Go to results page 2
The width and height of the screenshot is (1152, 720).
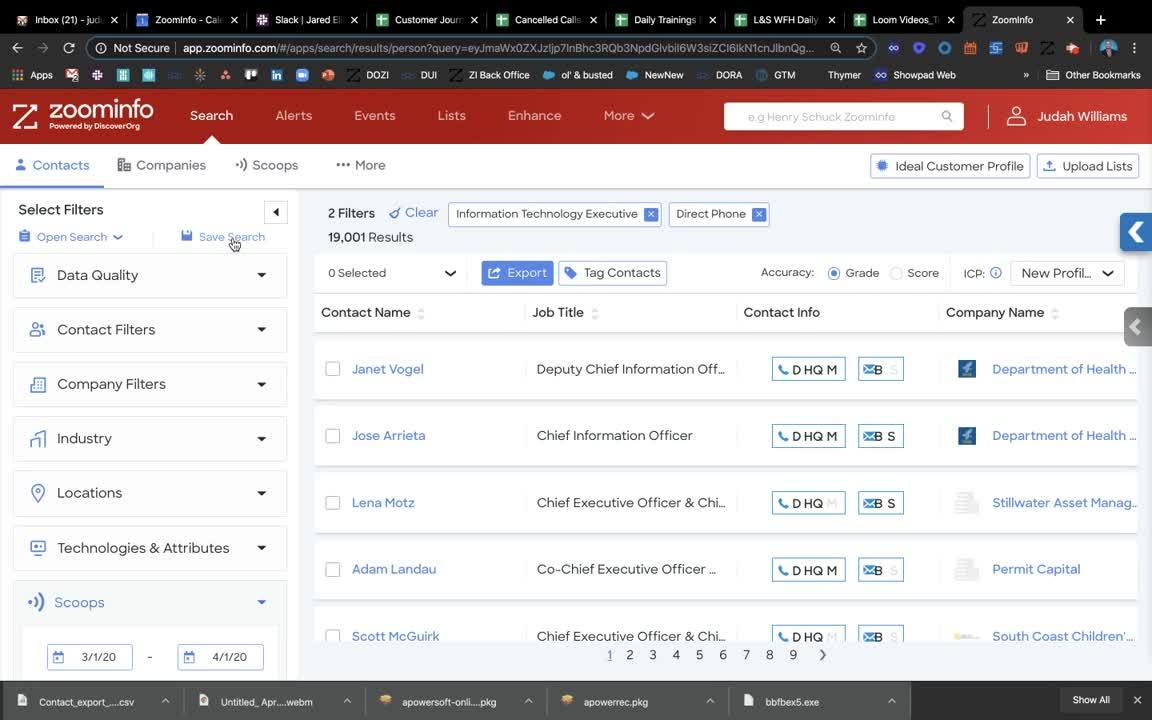[x=630, y=655]
